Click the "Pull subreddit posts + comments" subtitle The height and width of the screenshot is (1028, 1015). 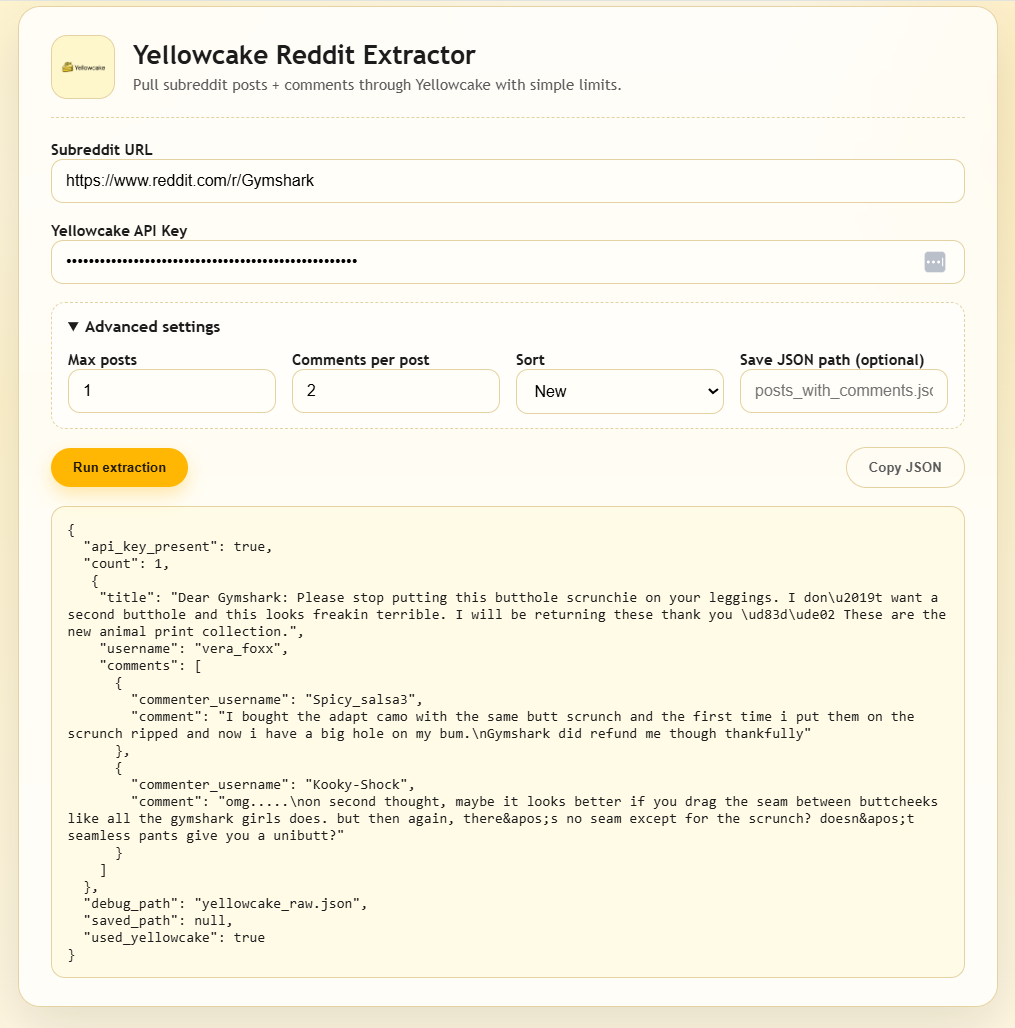(x=377, y=85)
